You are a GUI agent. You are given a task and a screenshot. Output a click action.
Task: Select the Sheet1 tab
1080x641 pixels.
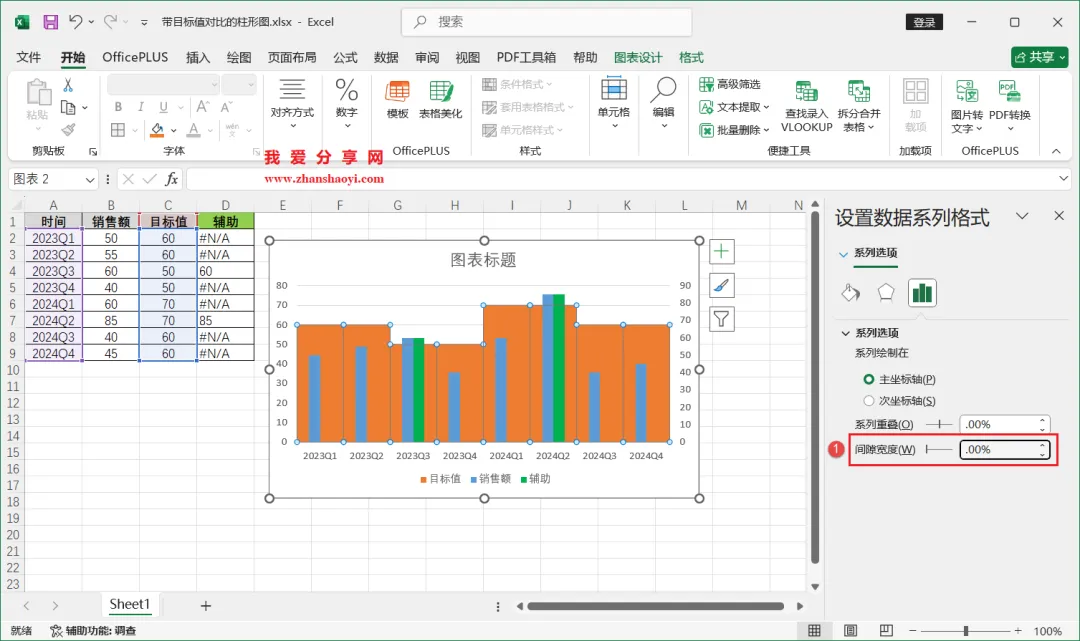coord(129,605)
